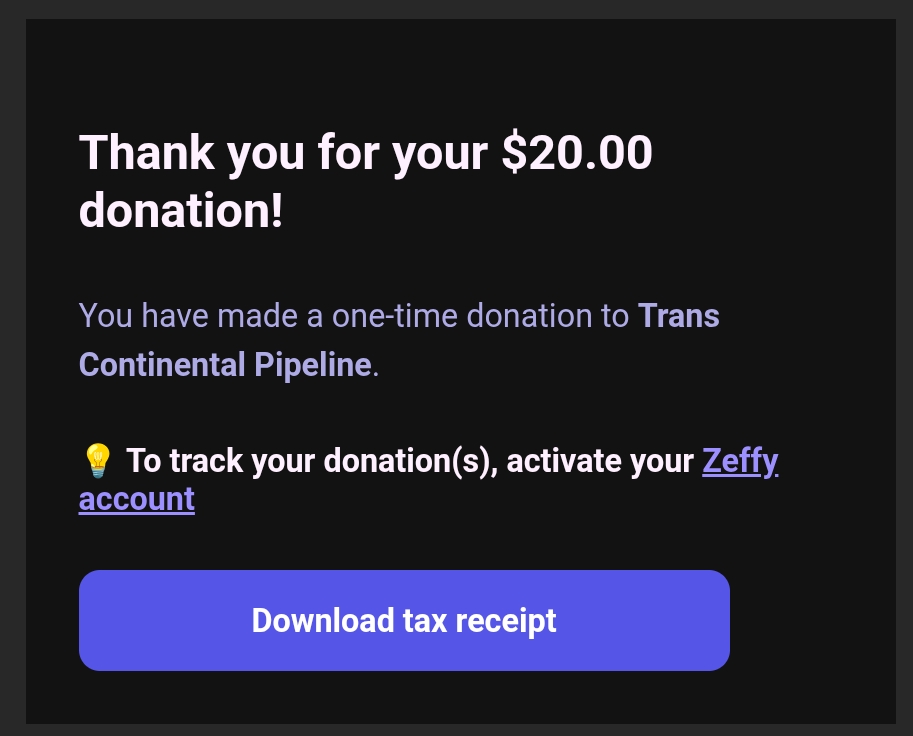Click the lightbulb tip icon

pyautogui.click(x=96, y=461)
